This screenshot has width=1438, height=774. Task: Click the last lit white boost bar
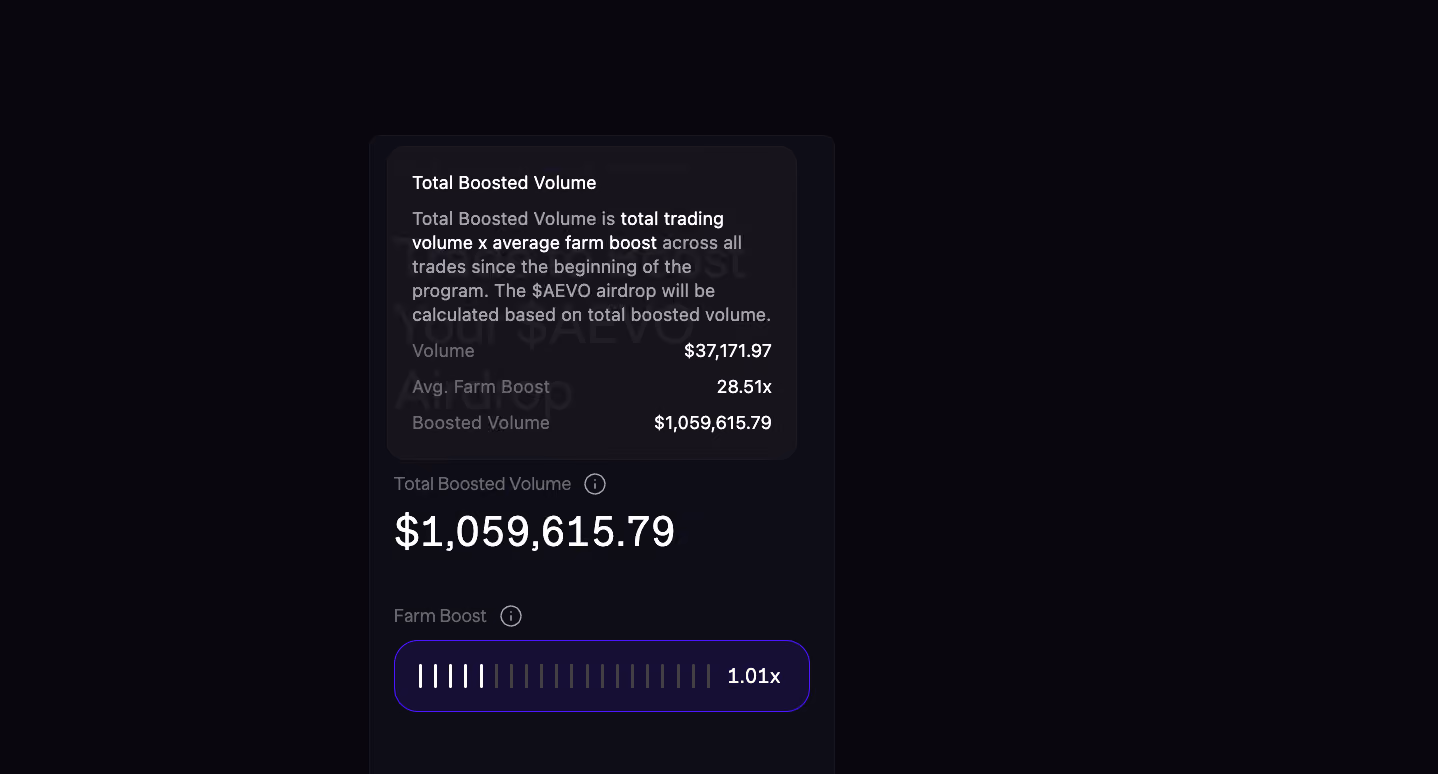click(481, 676)
